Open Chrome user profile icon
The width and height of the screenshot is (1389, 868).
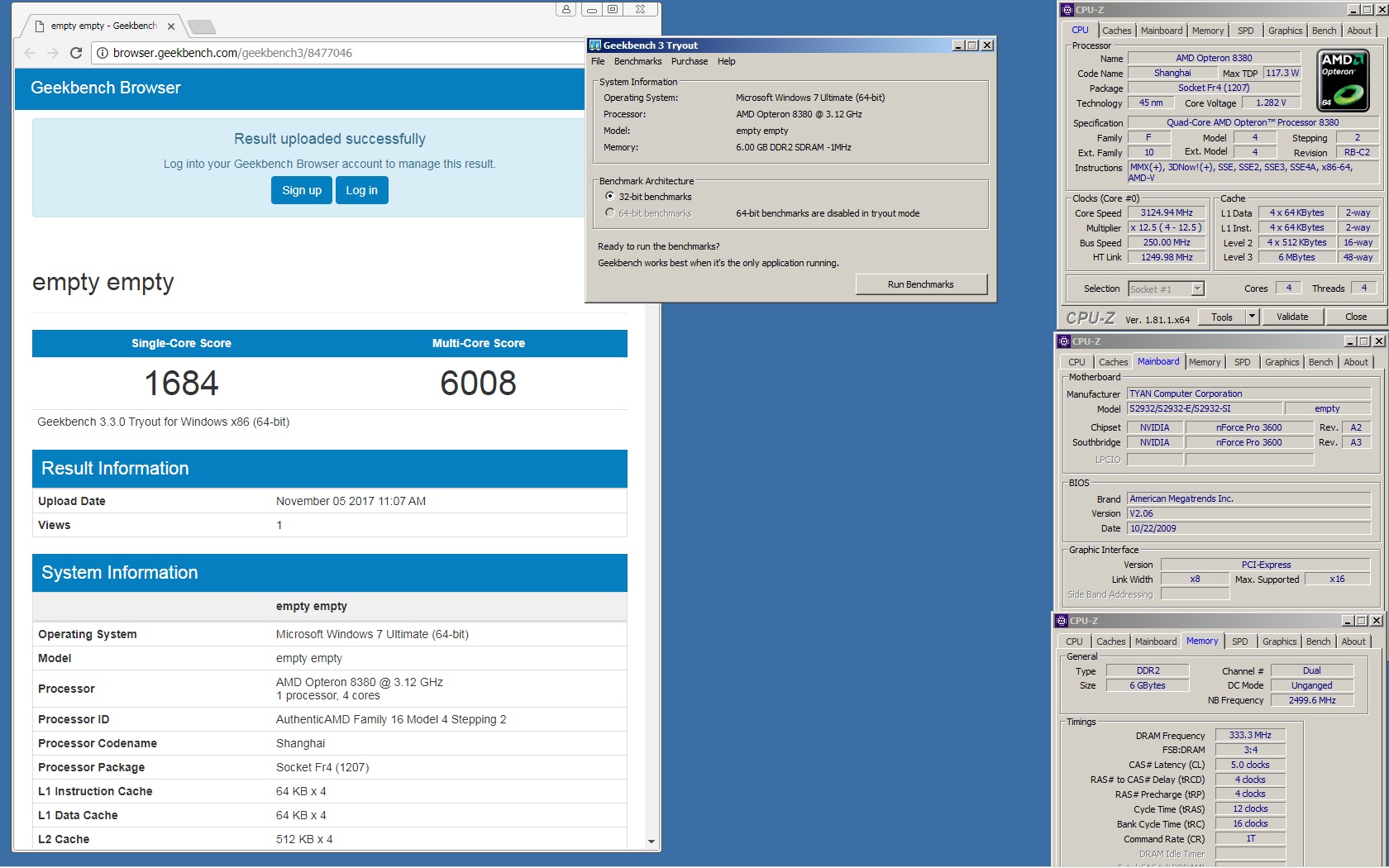pos(566,9)
